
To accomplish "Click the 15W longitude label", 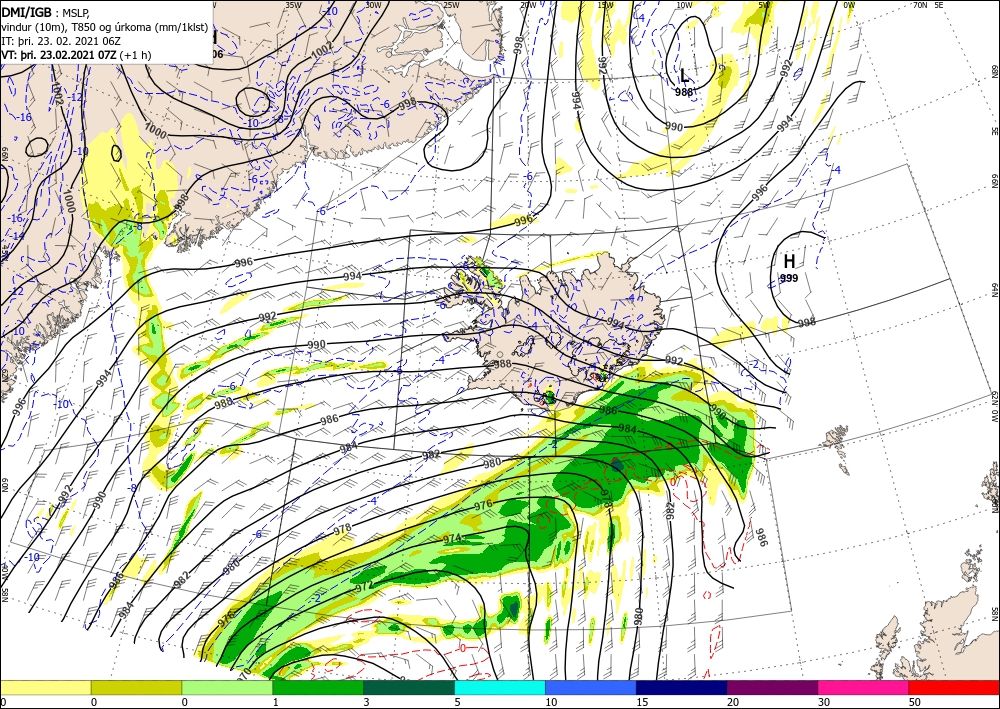I will point(605,4).
